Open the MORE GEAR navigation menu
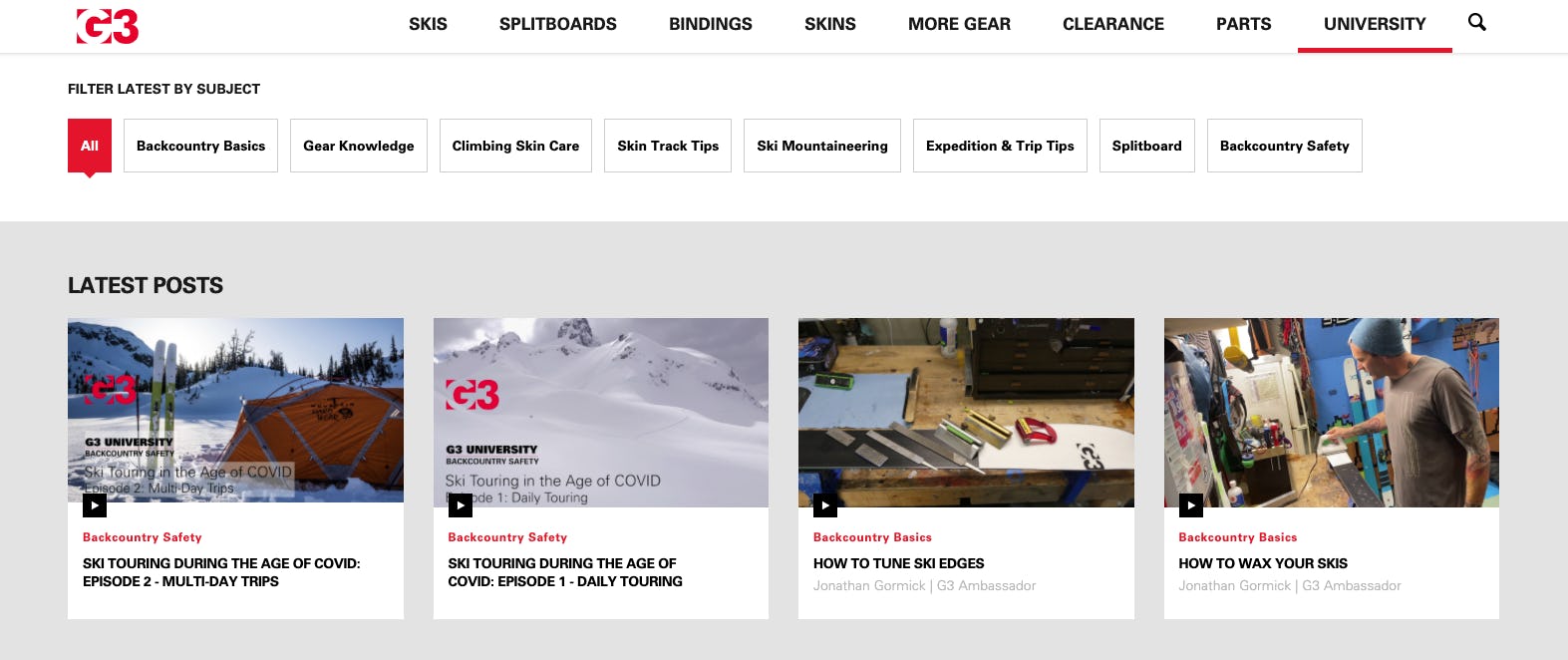 coord(959,24)
